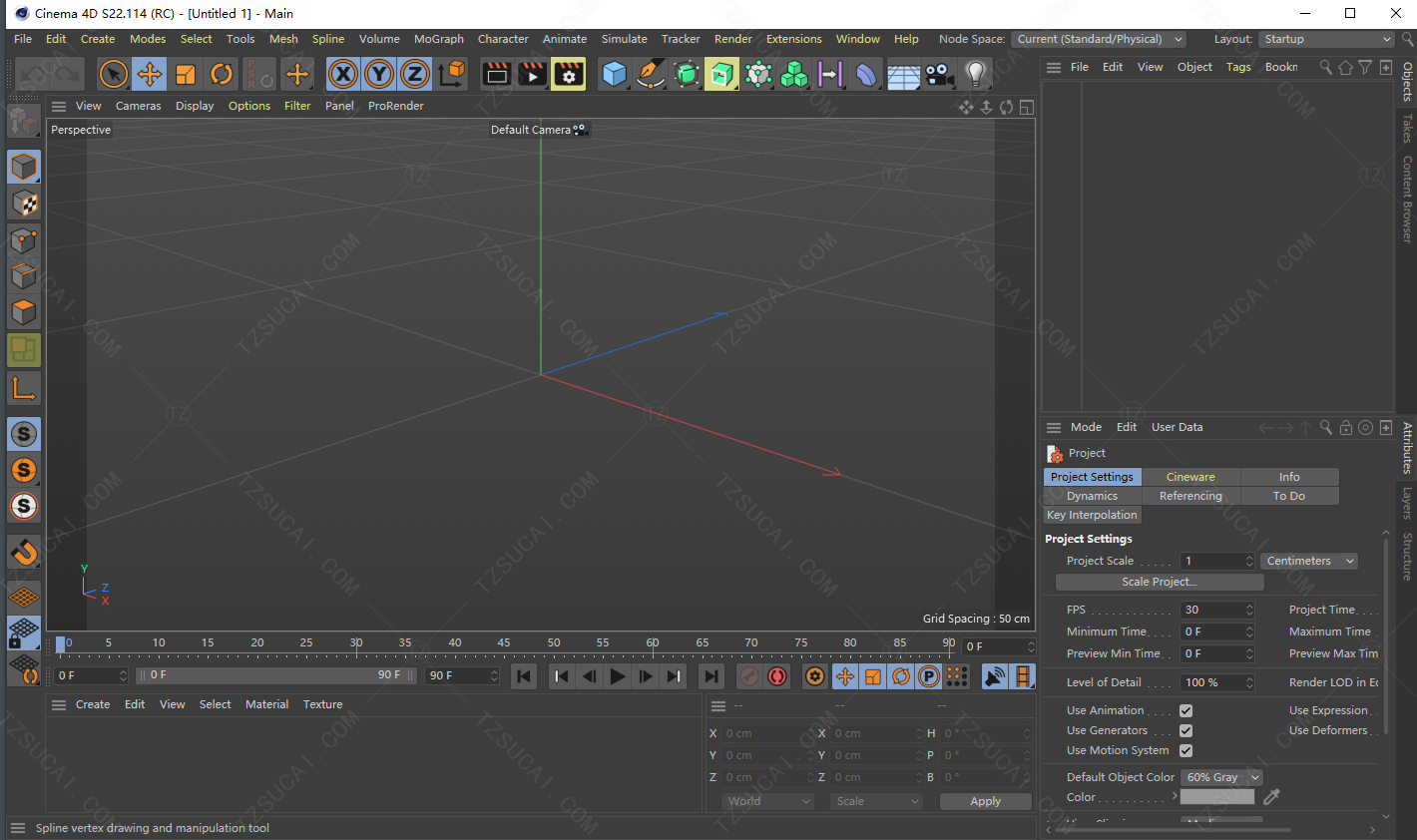Toggle X axis lock
The height and width of the screenshot is (840, 1417).
(x=343, y=74)
